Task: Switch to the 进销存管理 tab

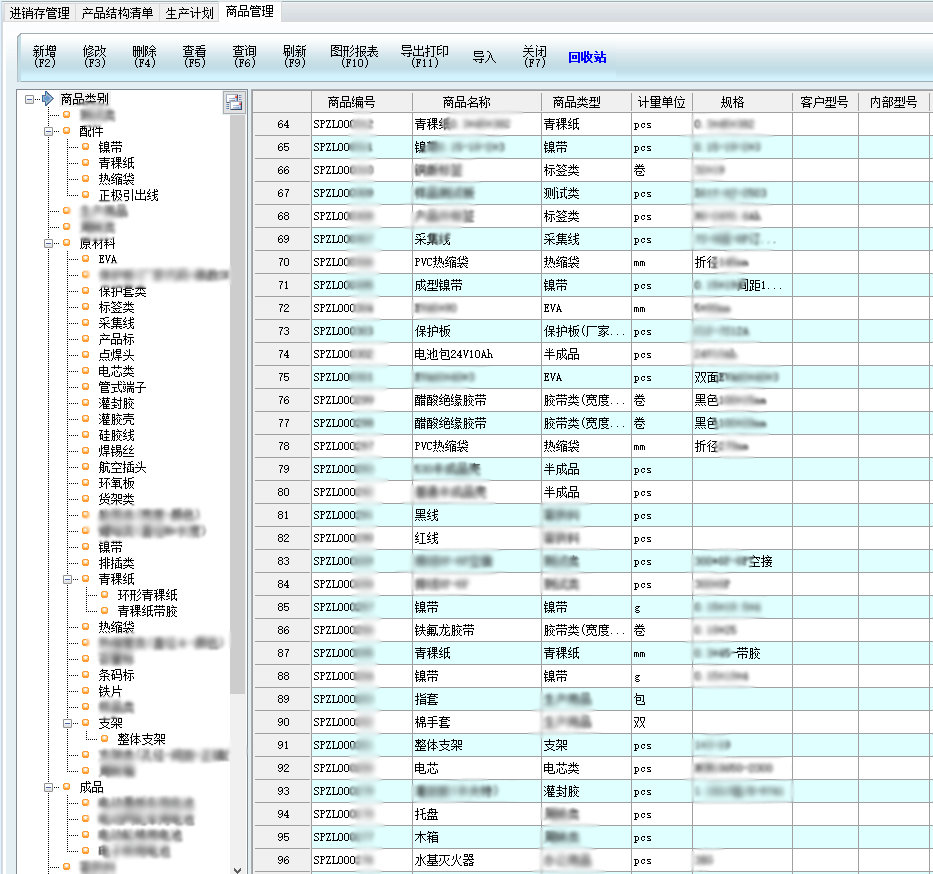Action: coord(39,13)
